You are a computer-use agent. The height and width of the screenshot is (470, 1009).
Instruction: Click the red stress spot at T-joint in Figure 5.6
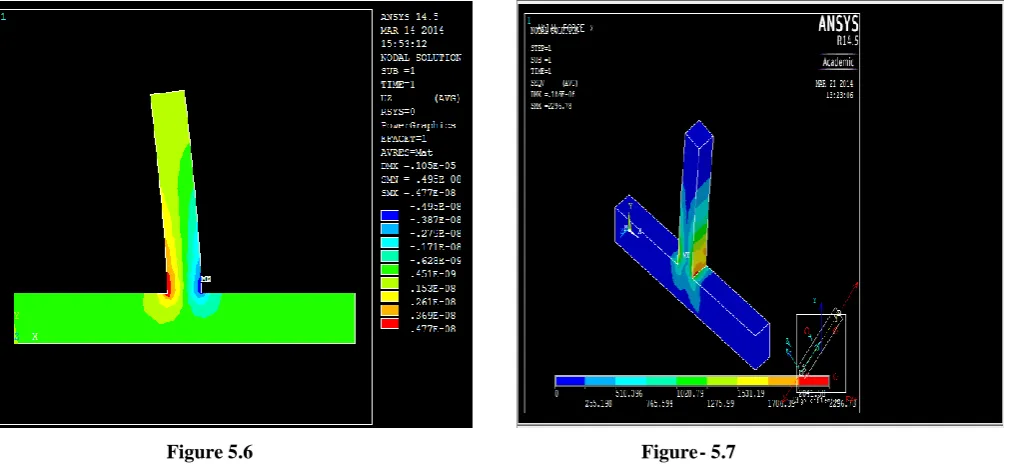coord(169,283)
